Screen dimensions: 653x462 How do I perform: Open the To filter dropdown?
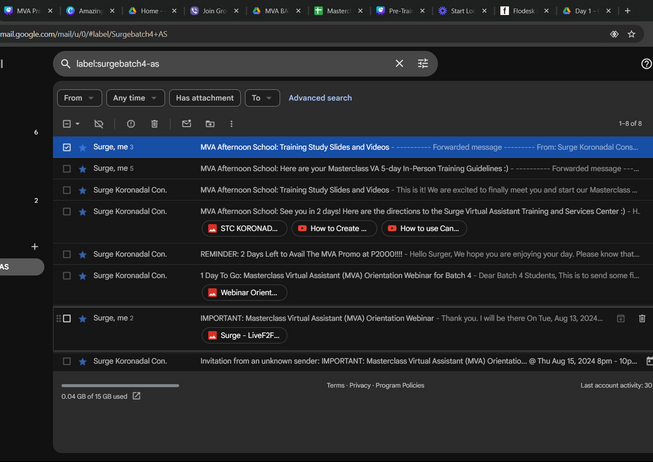coord(262,98)
